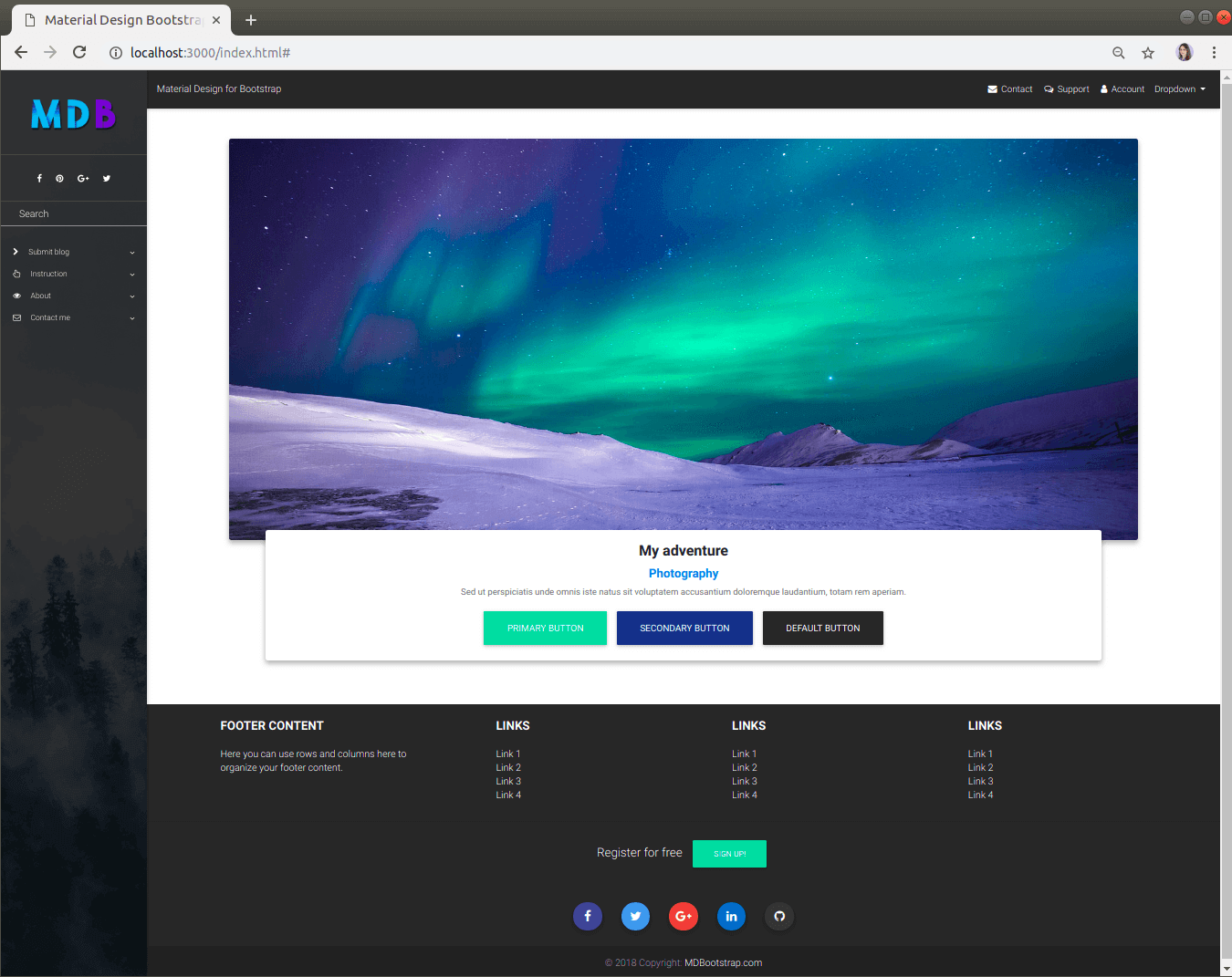
Task: Open the Dropdown menu in navbar
Action: [x=1180, y=89]
